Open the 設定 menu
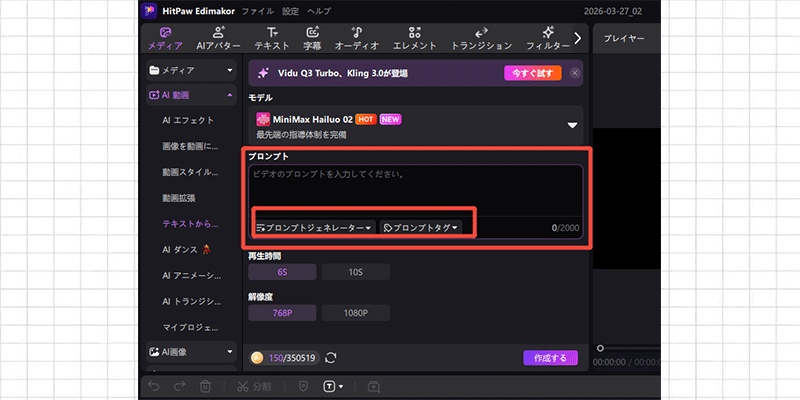Viewport: 800px width, 400px height. pyautogui.click(x=290, y=11)
